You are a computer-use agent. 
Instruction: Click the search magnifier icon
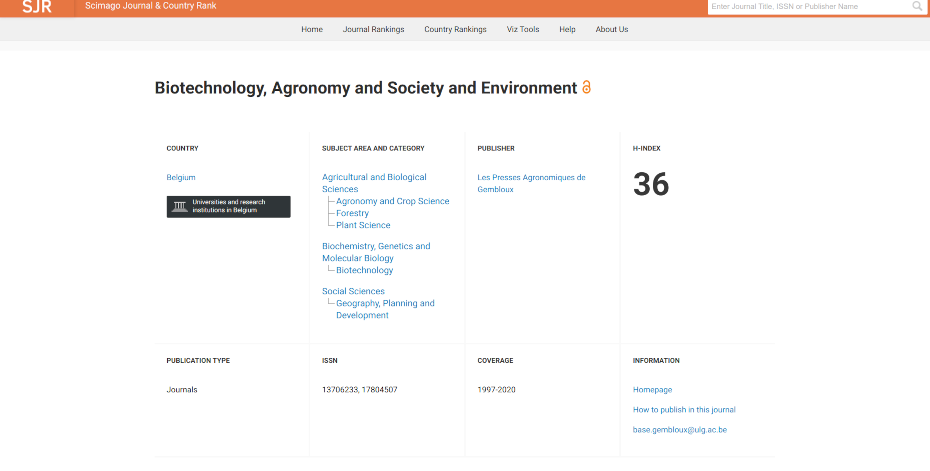pos(917,7)
